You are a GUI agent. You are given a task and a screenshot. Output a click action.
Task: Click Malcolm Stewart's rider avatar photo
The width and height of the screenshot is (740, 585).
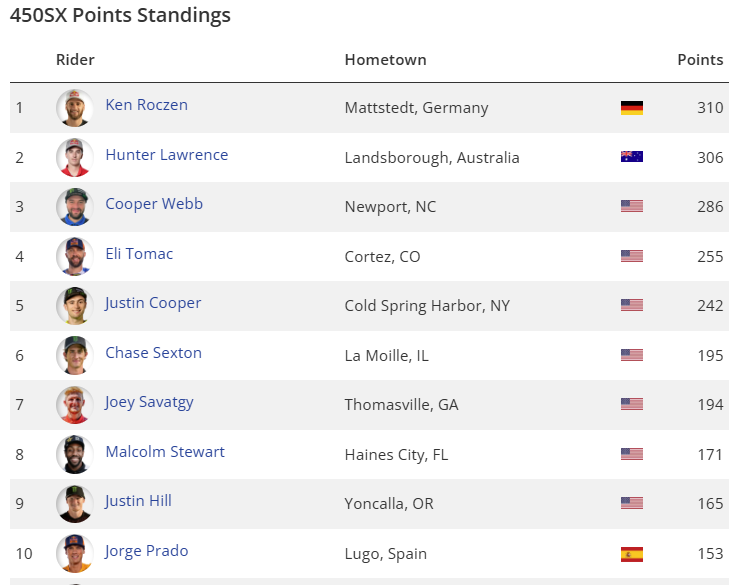click(x=74, y=454)
